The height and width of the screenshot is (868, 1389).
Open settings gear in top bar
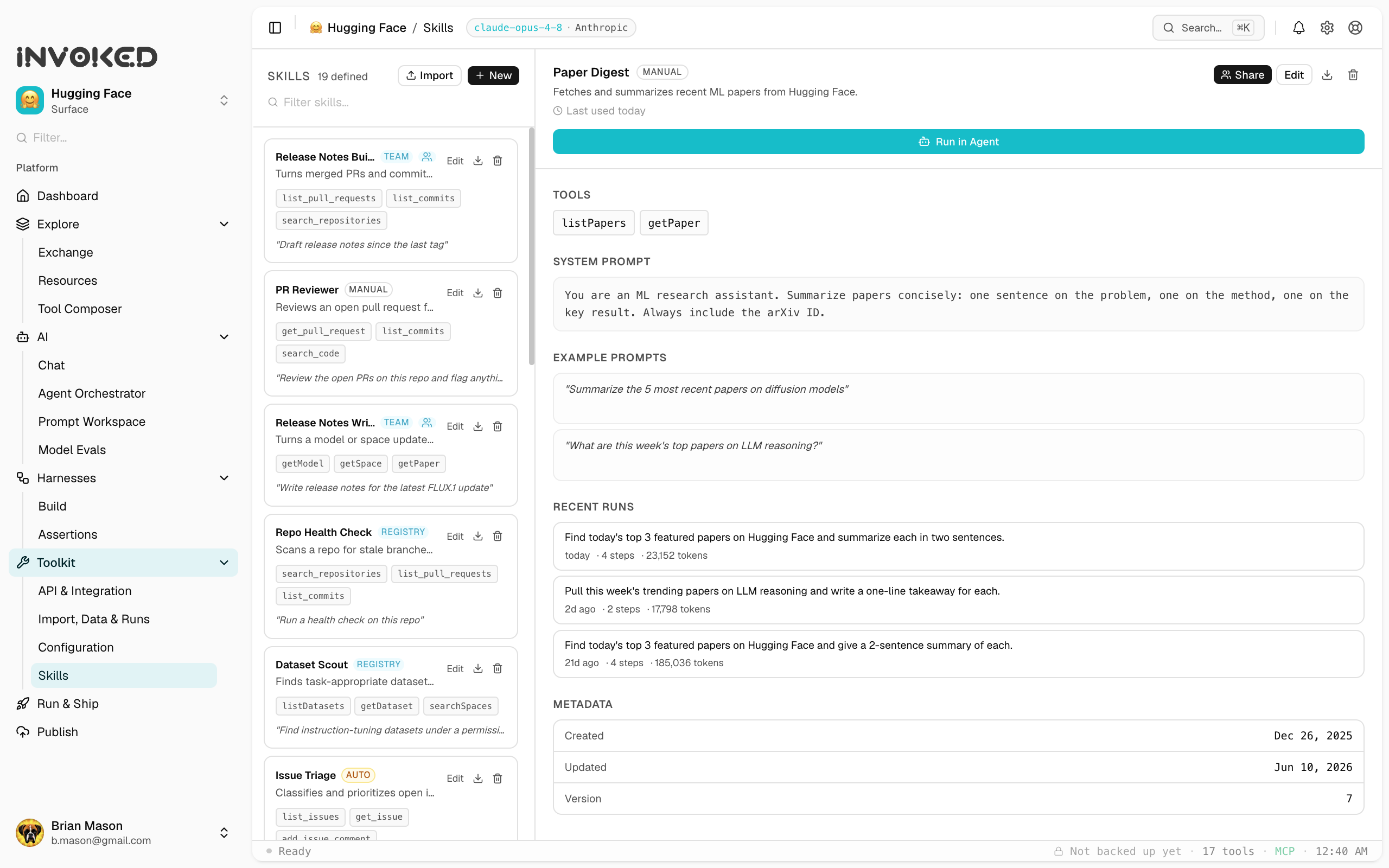pyautogui.click(x=1327, y=28)
